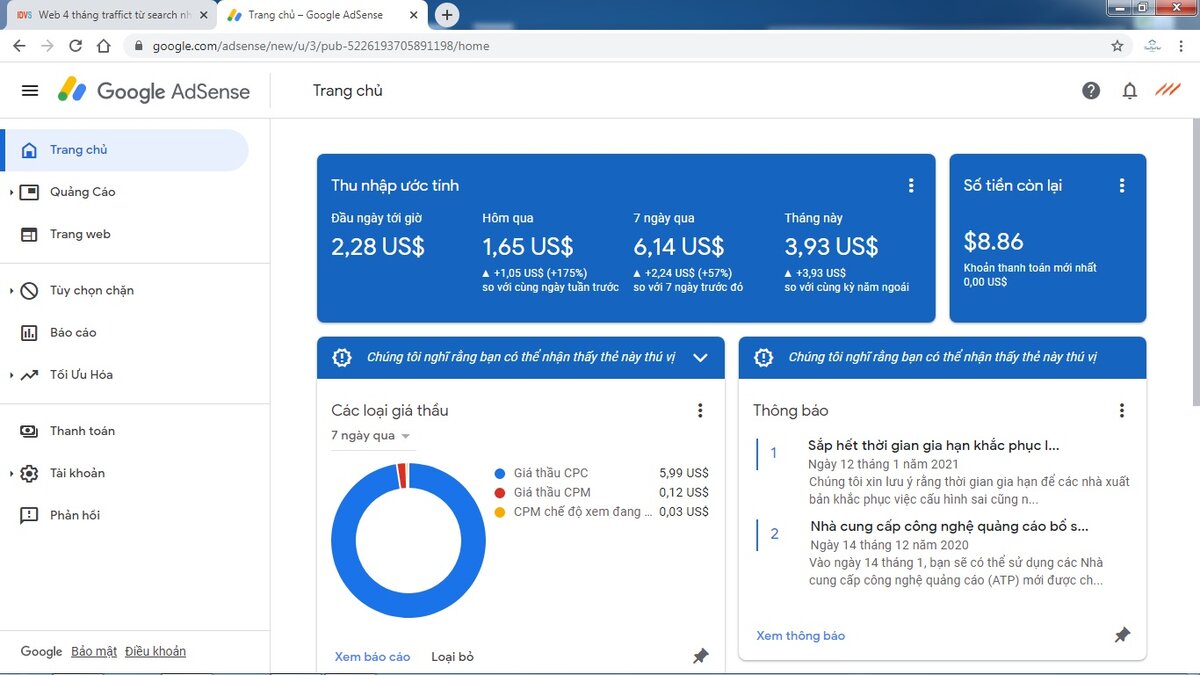Click 'Loại bỏ' to dismiss the card
Image resolution: width=1200 pixels, height=675 pixels.
tap(452, 657)
